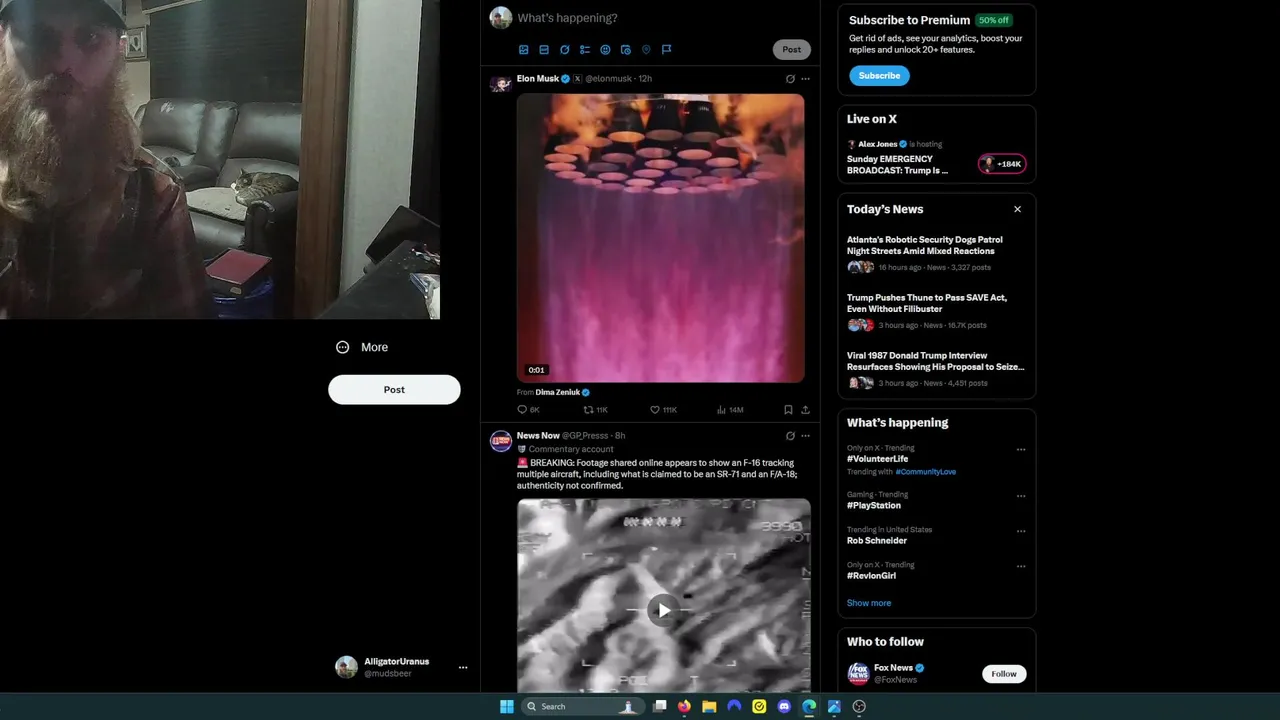1280x720 pixels.
Task: Click Microsoft Edge taskbar icon
Action: [x=809, y=706]
